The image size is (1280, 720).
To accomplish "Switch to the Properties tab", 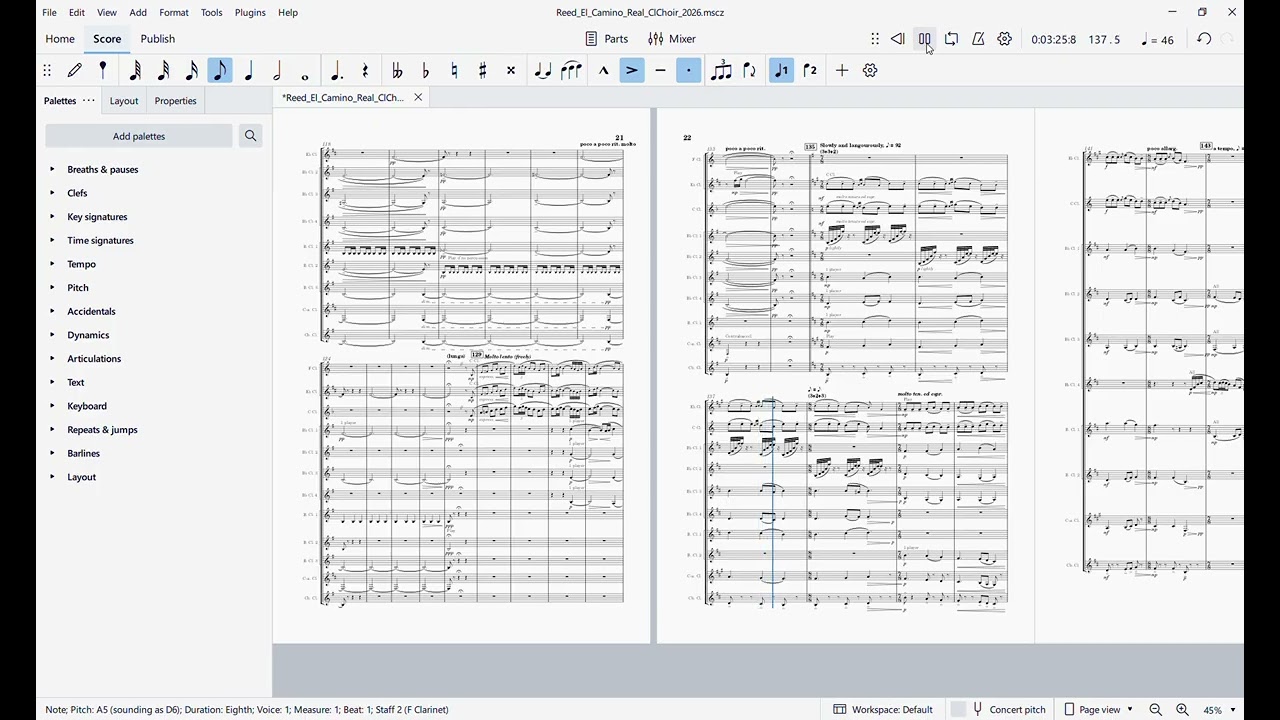I will coord(175,101).
